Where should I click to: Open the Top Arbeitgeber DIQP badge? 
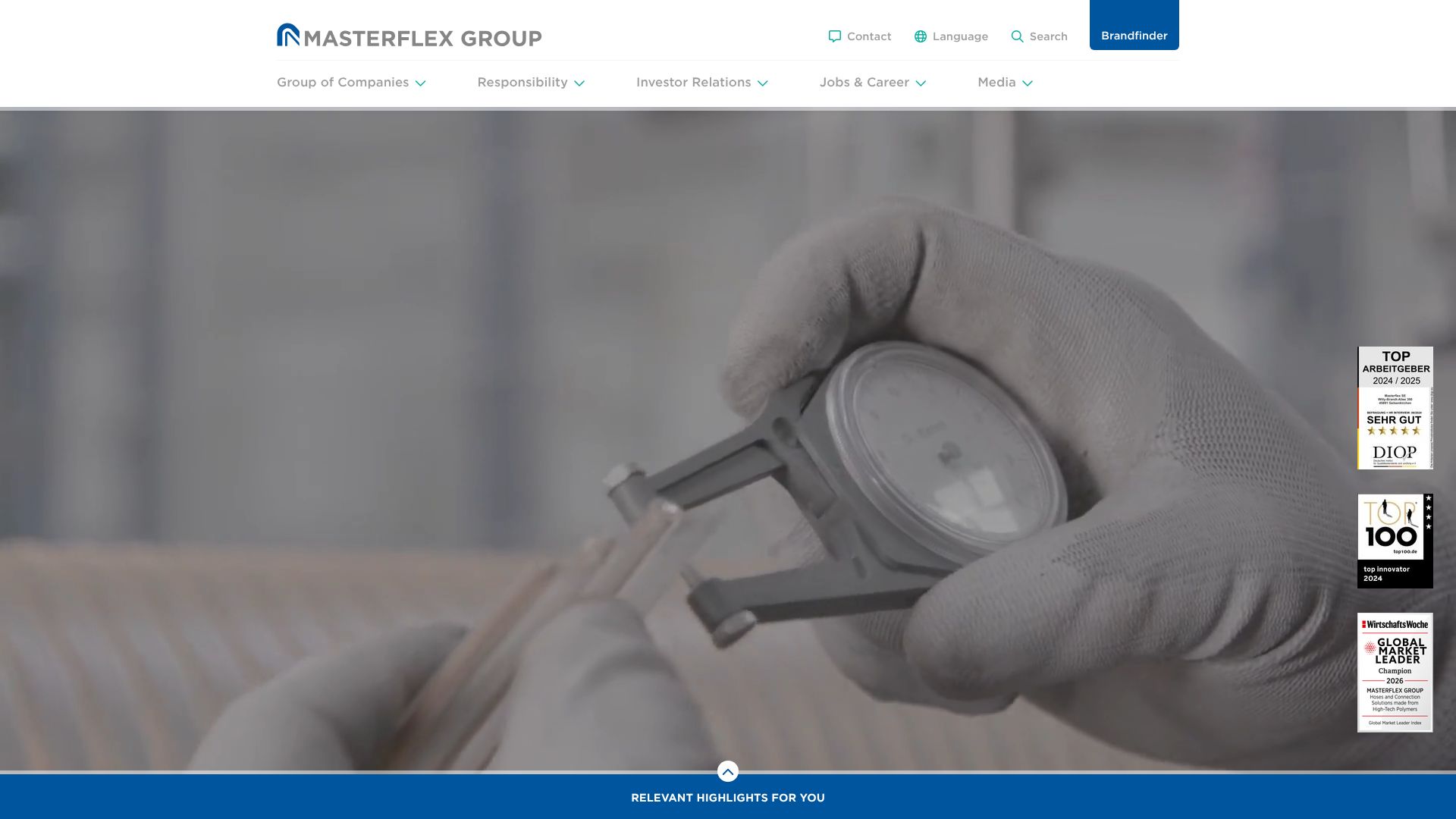1395,408
